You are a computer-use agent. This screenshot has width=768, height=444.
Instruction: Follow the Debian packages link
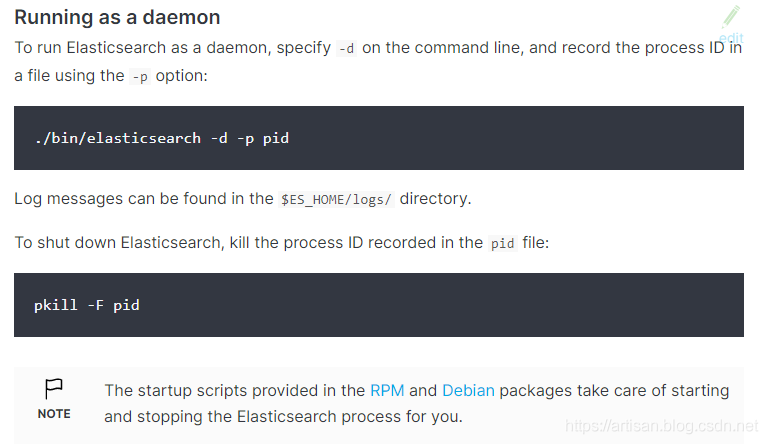tap(468, 390)
